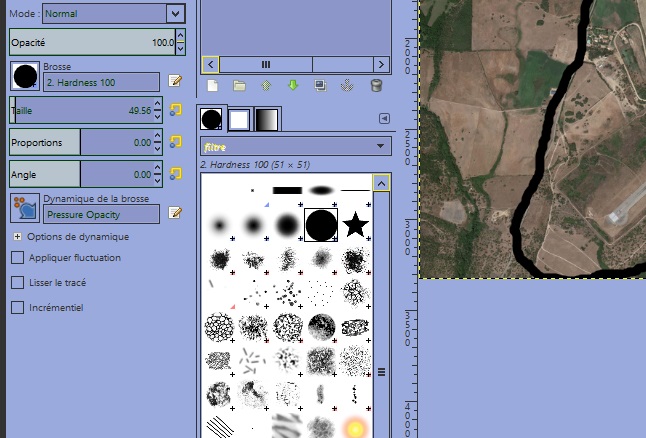Increase opacity with the up arrow
This screenshot has height=438, width=646.
[180, 35]
